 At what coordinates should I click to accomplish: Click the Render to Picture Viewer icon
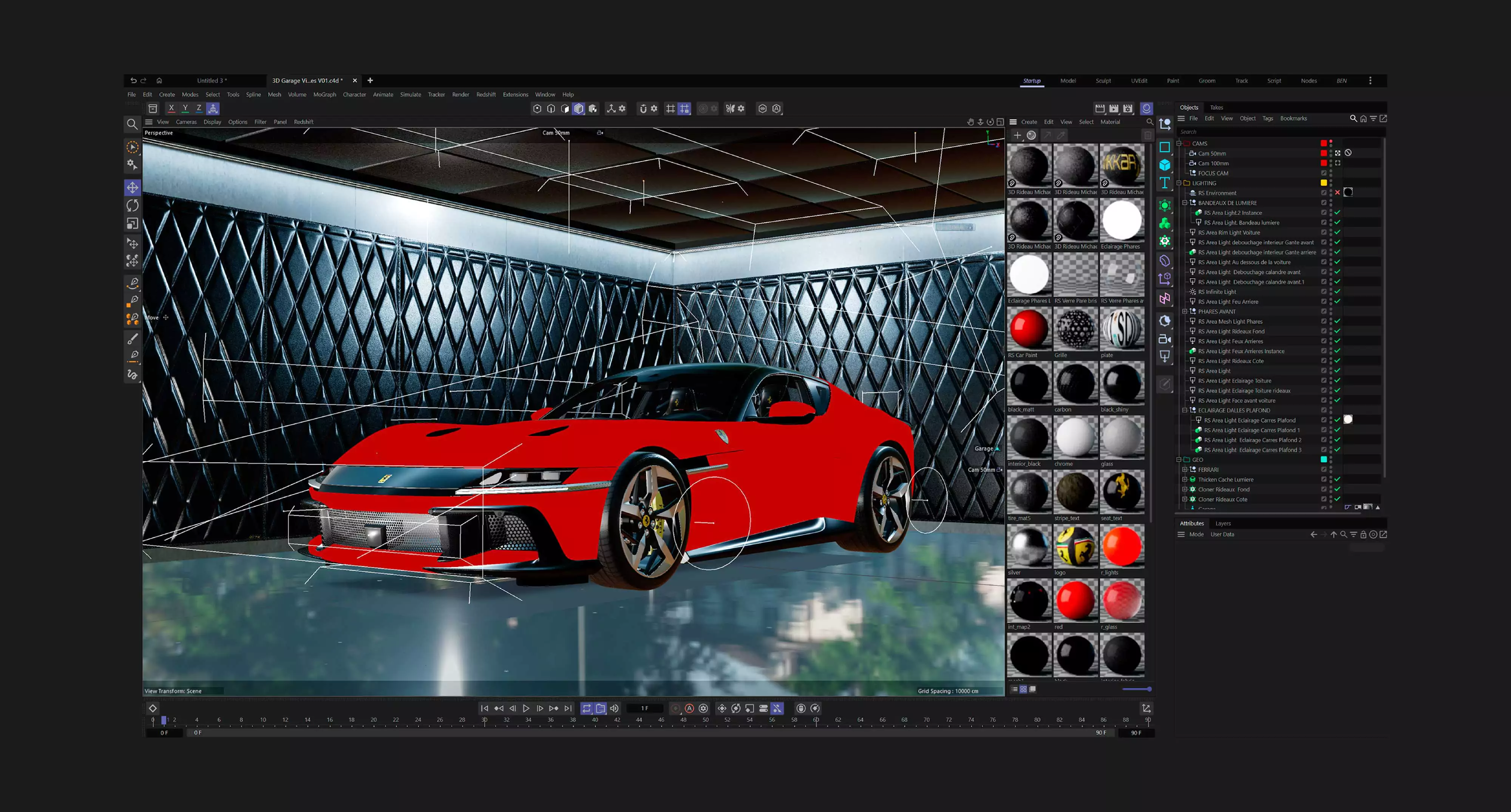pyautogui.click(x=1113, y=108)
